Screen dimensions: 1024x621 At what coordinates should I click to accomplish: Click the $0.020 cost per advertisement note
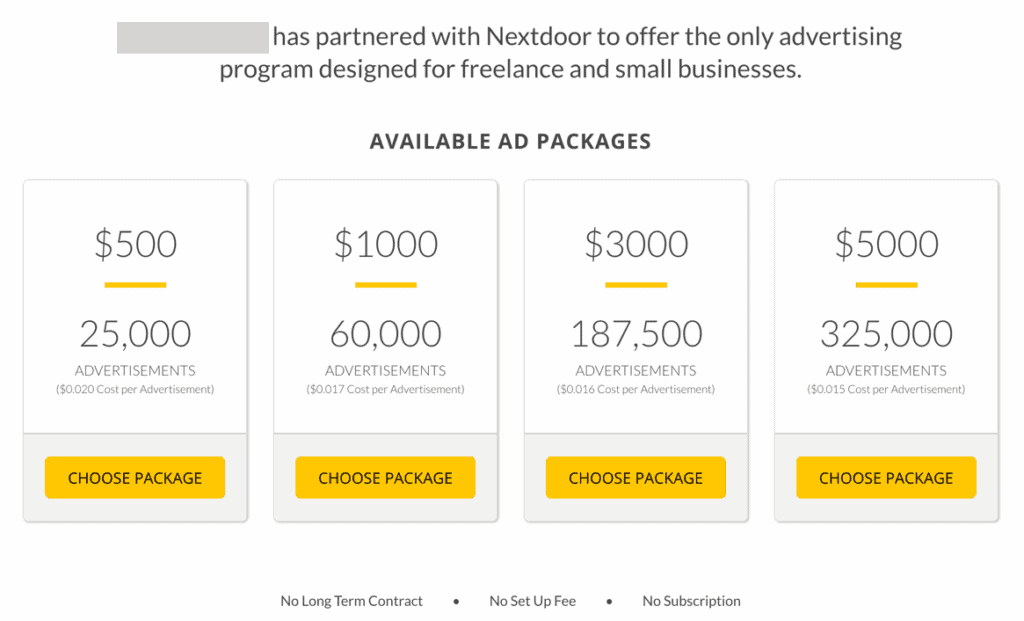pyautogui.click(x=135, y=389)
